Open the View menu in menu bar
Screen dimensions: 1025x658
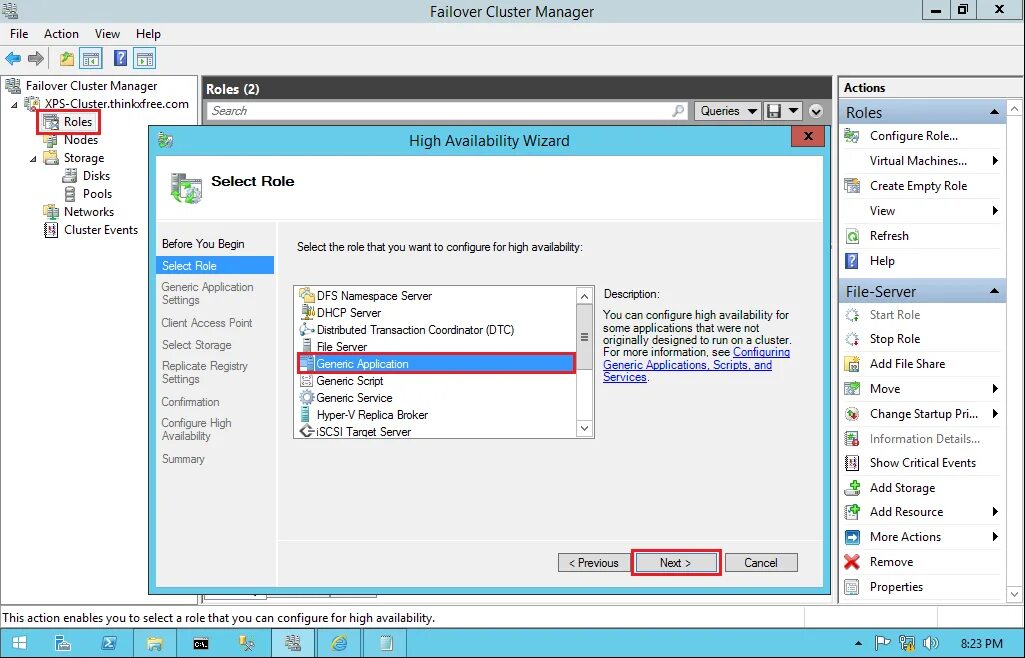tap(107, 34)
